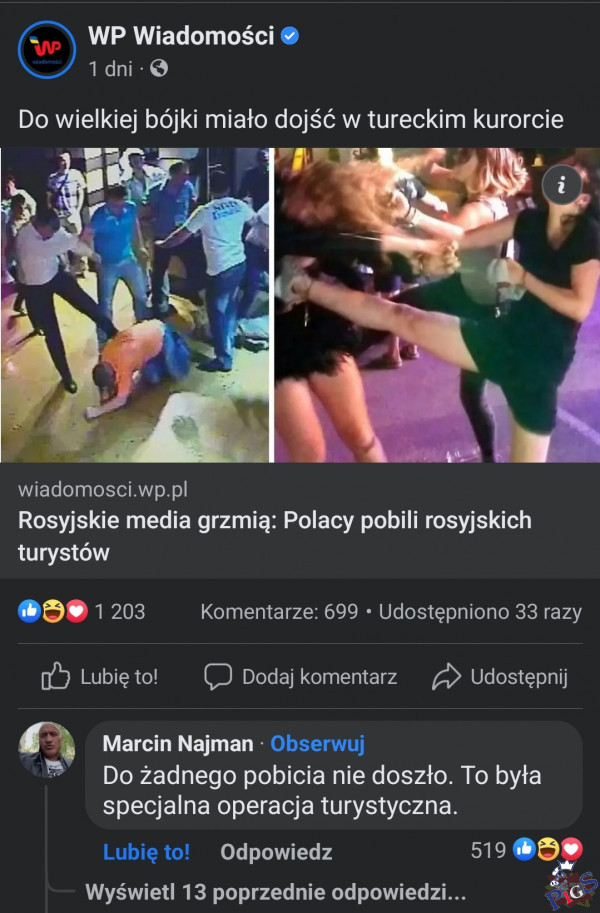Open the info icon on the article image
Screen dimensions: 600x913
tap(562, 185)
